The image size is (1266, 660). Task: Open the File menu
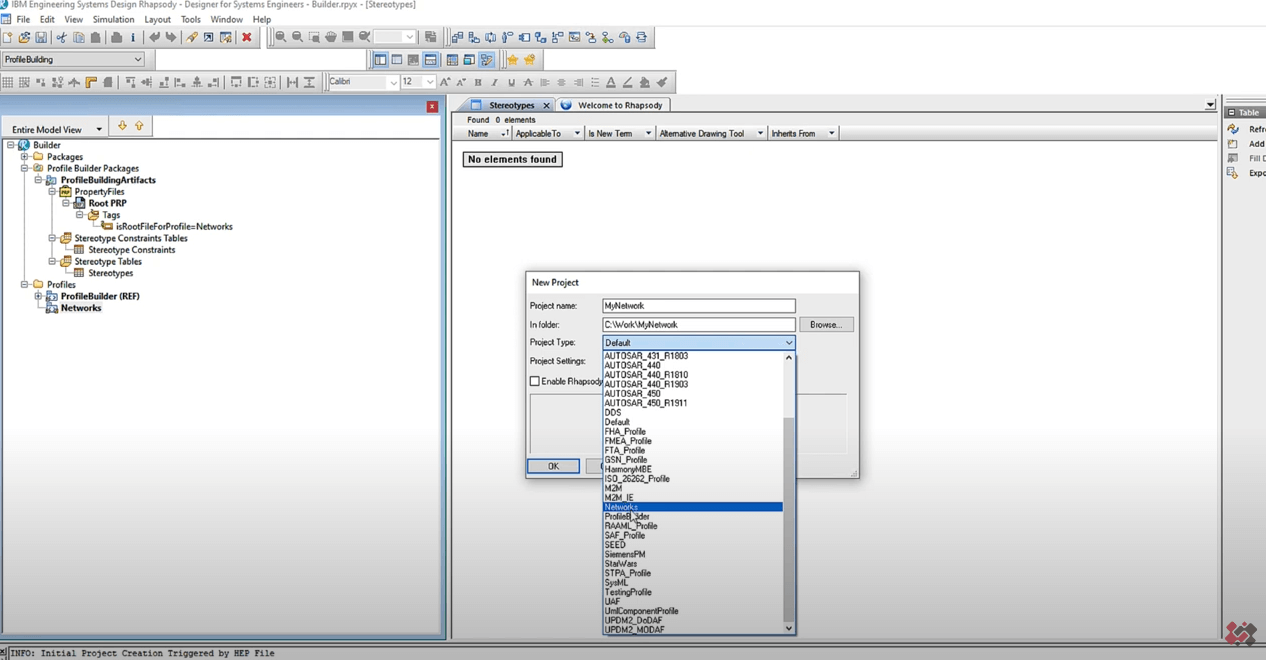23,19
